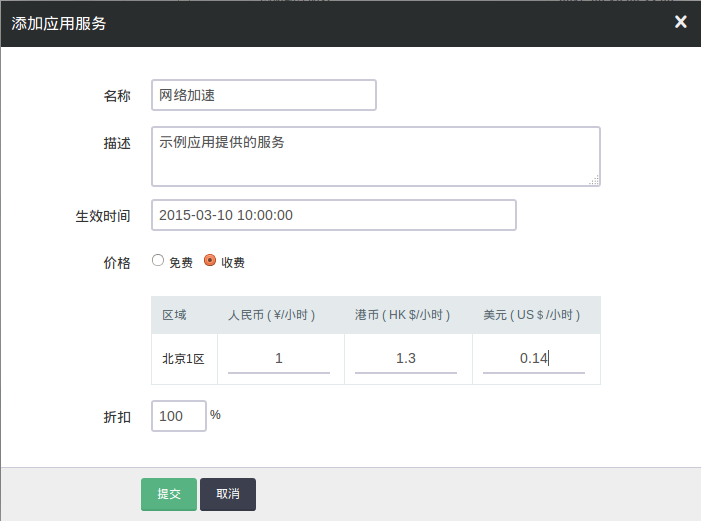Image resolution: width=701 pixels, height=521 pixels.
Task: Close the 添加应用服务 dialog
Action: (680, 22)
